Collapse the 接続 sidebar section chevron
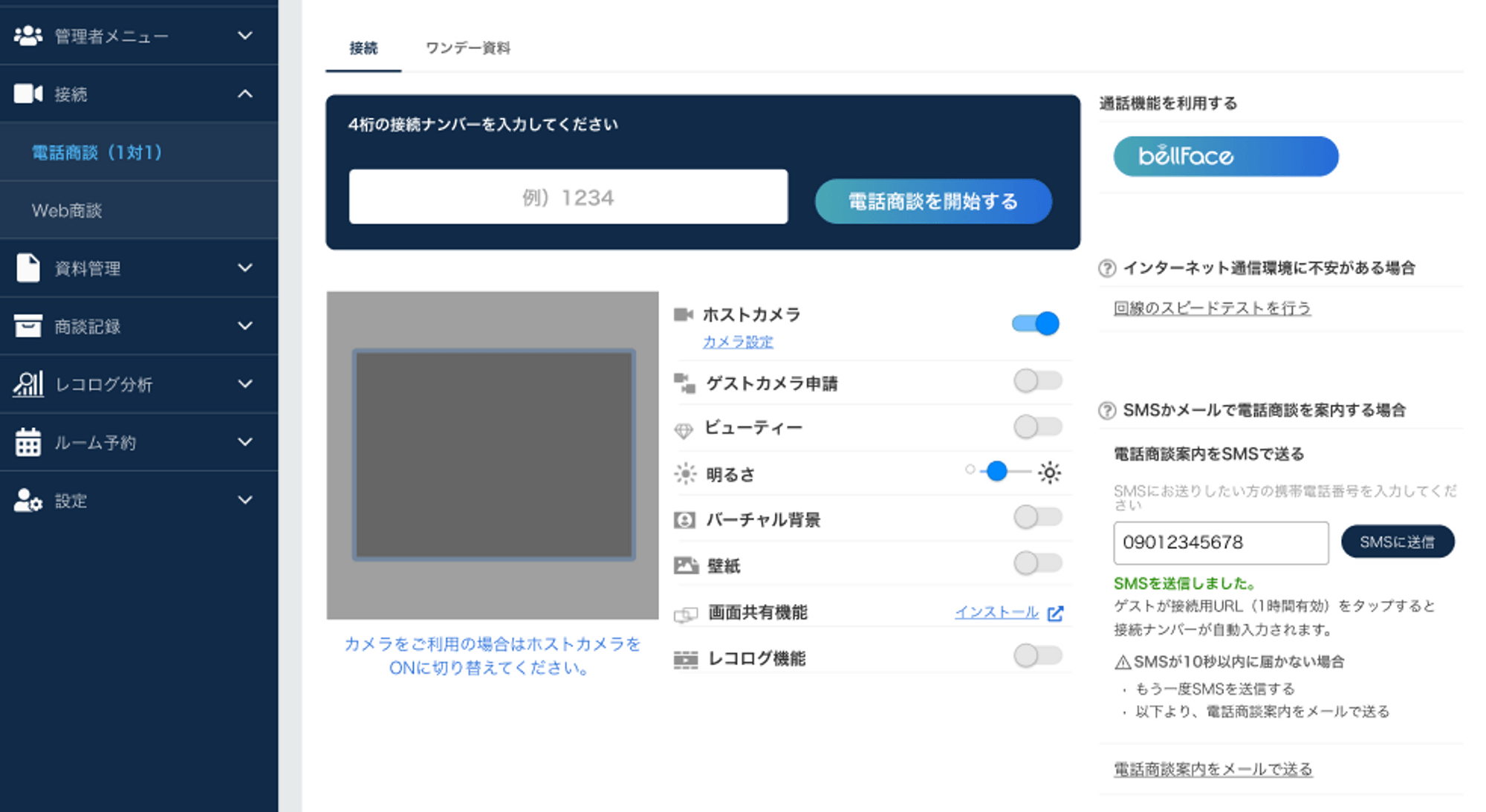1486x812 pixels. pos(245,94)
